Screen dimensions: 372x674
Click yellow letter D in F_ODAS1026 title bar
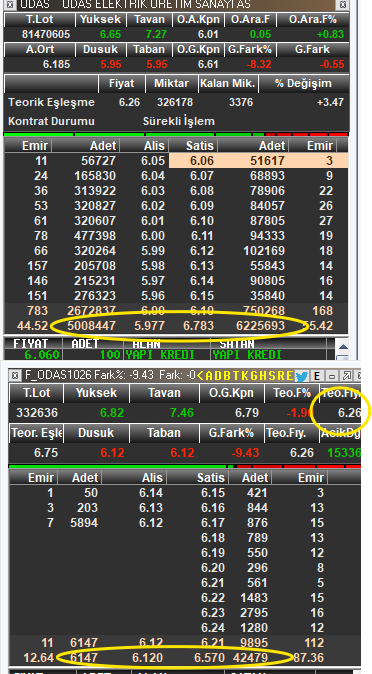[x=218, y=376]
